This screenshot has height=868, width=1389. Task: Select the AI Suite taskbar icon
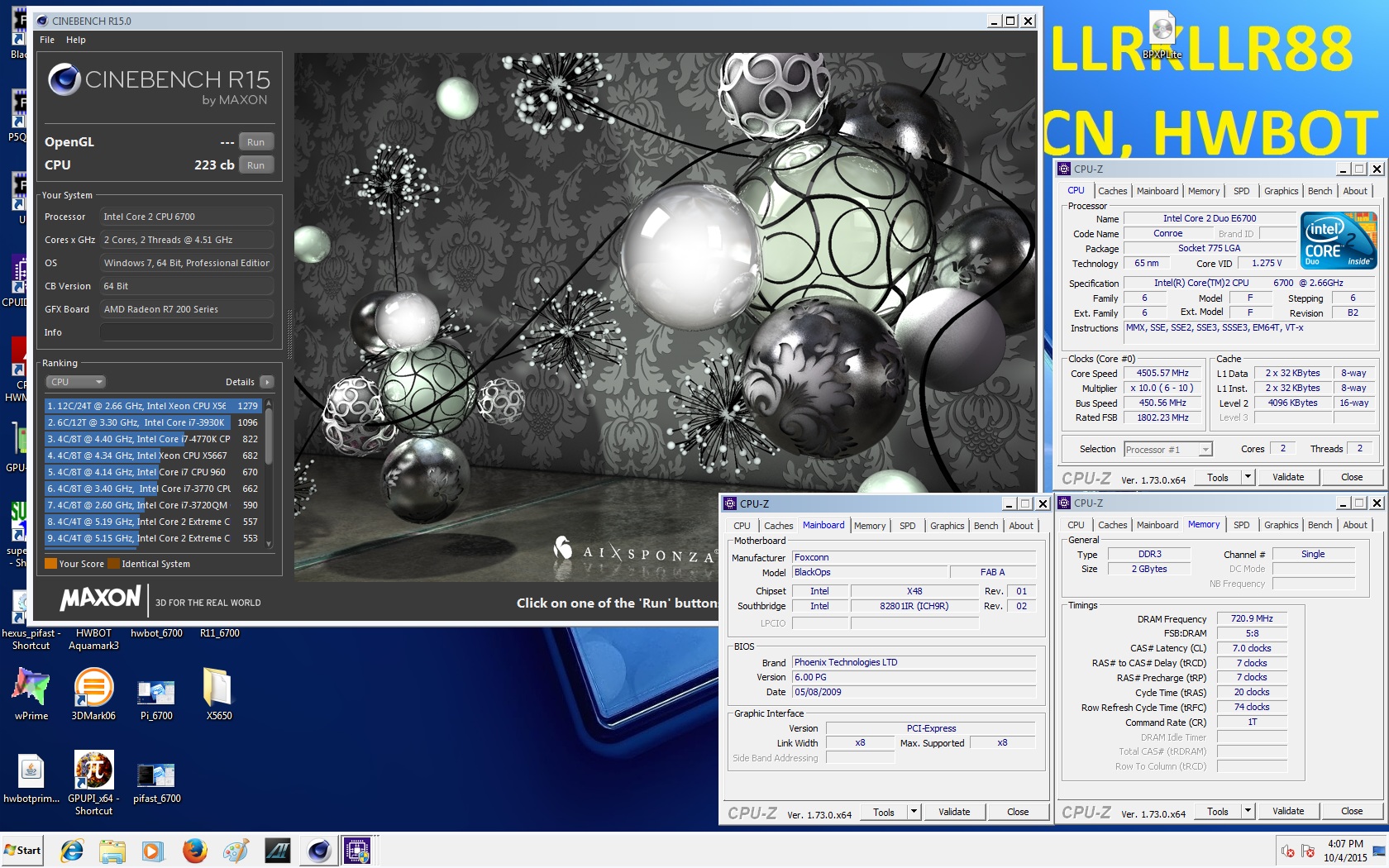(277, 850)
